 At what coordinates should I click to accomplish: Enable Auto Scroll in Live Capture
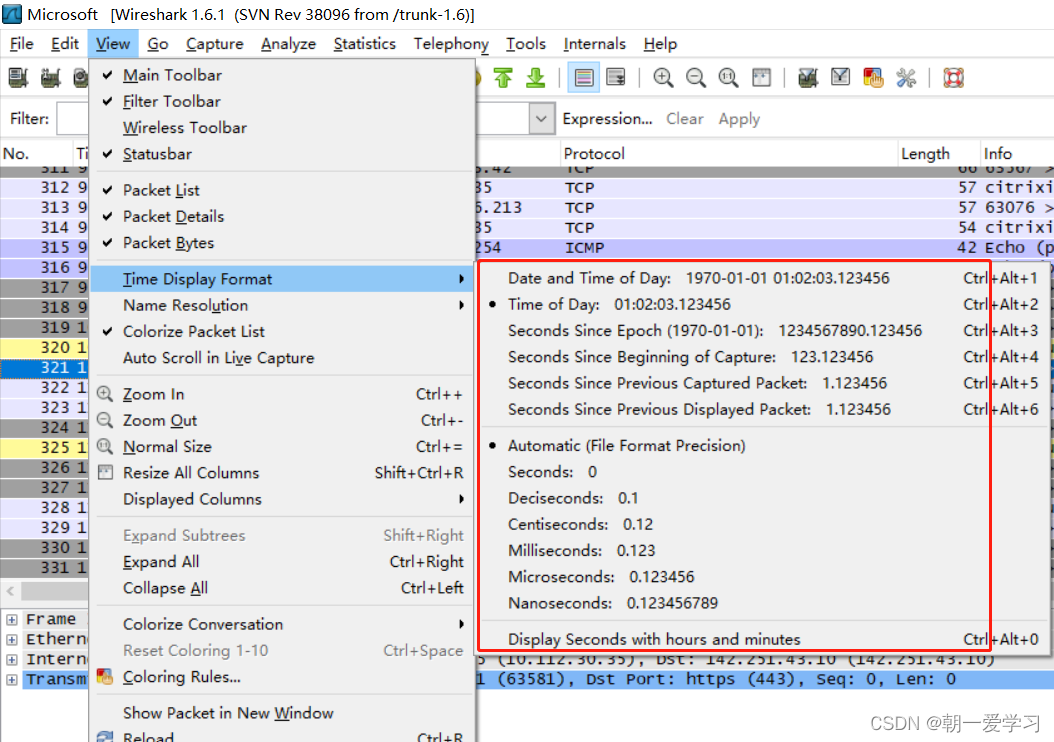pos(284,358)
